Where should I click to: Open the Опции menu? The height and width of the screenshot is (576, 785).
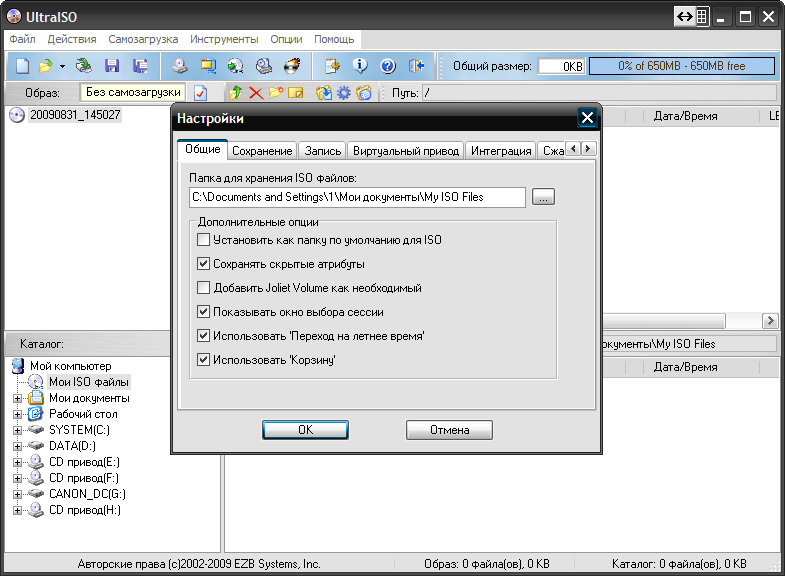click(286, 39)
